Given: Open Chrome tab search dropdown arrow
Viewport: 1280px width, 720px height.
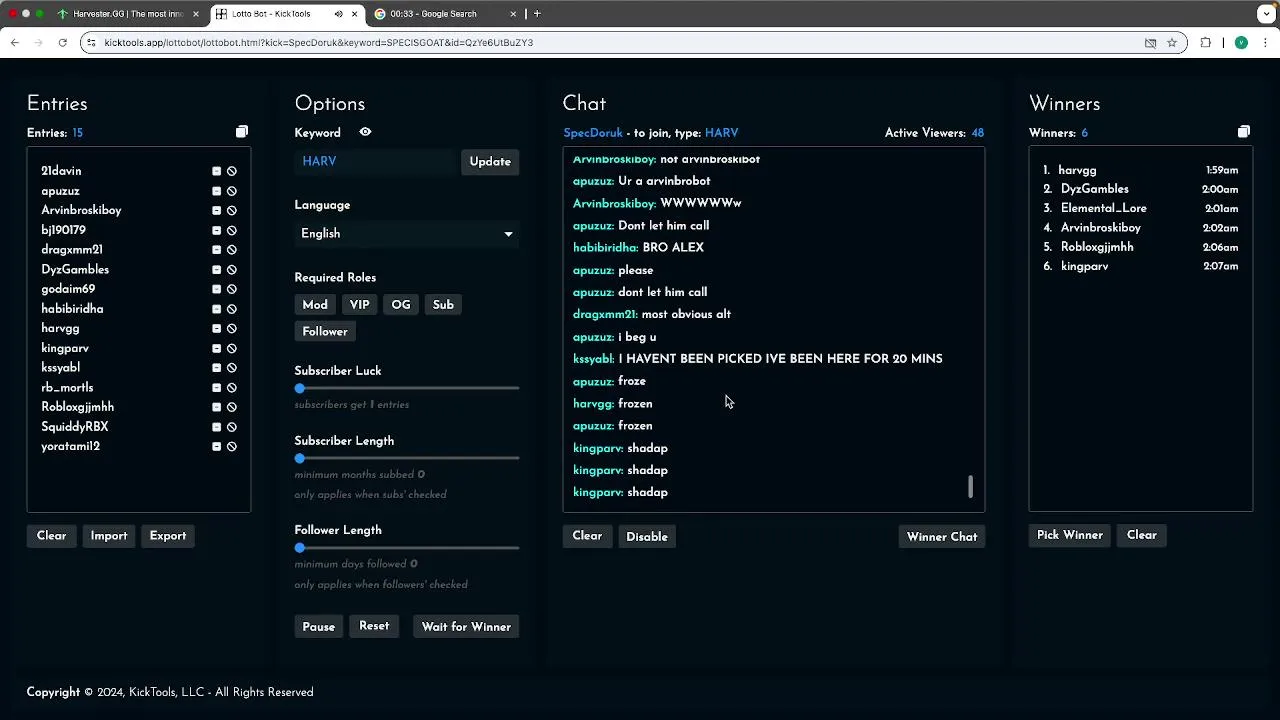Looking at the screenshot, I should (1266, 14).
